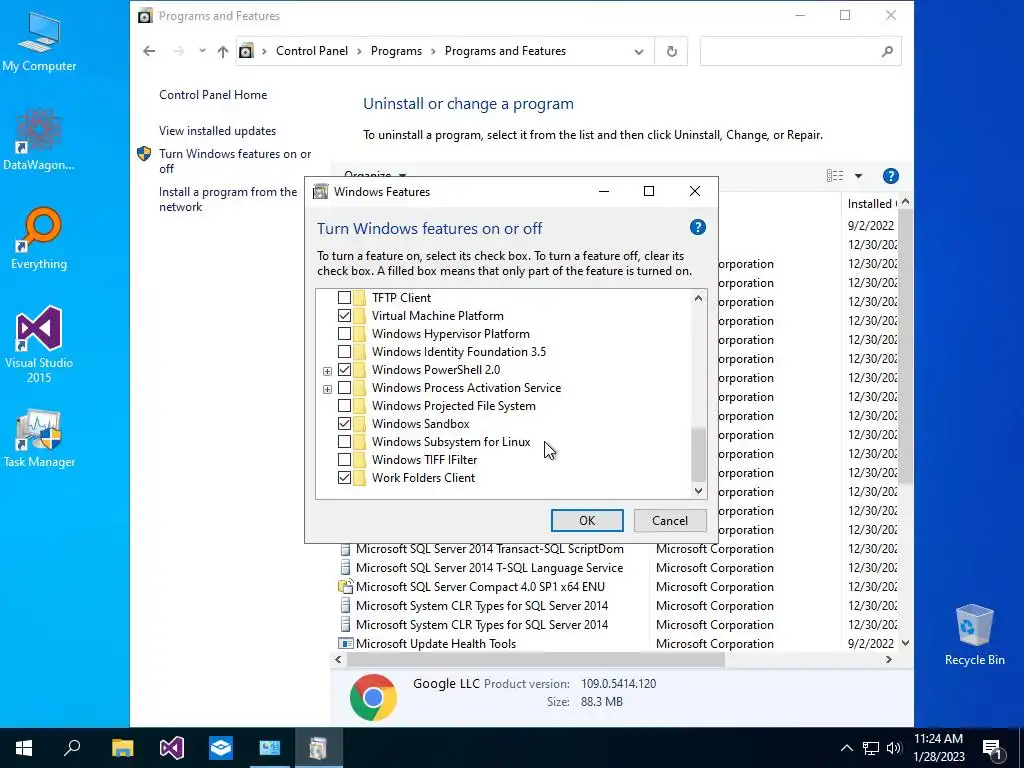The height and width of the screenshot is (768, 1024).
Task: Check Windows TIFF IFilter
Action: click(344, 460)
